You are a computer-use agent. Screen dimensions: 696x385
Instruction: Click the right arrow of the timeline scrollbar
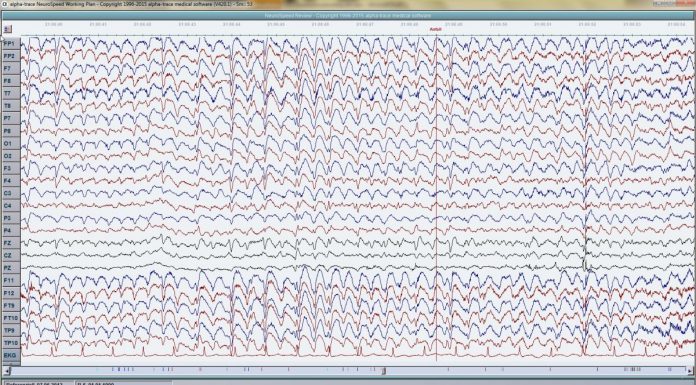[x=690, y=370]
